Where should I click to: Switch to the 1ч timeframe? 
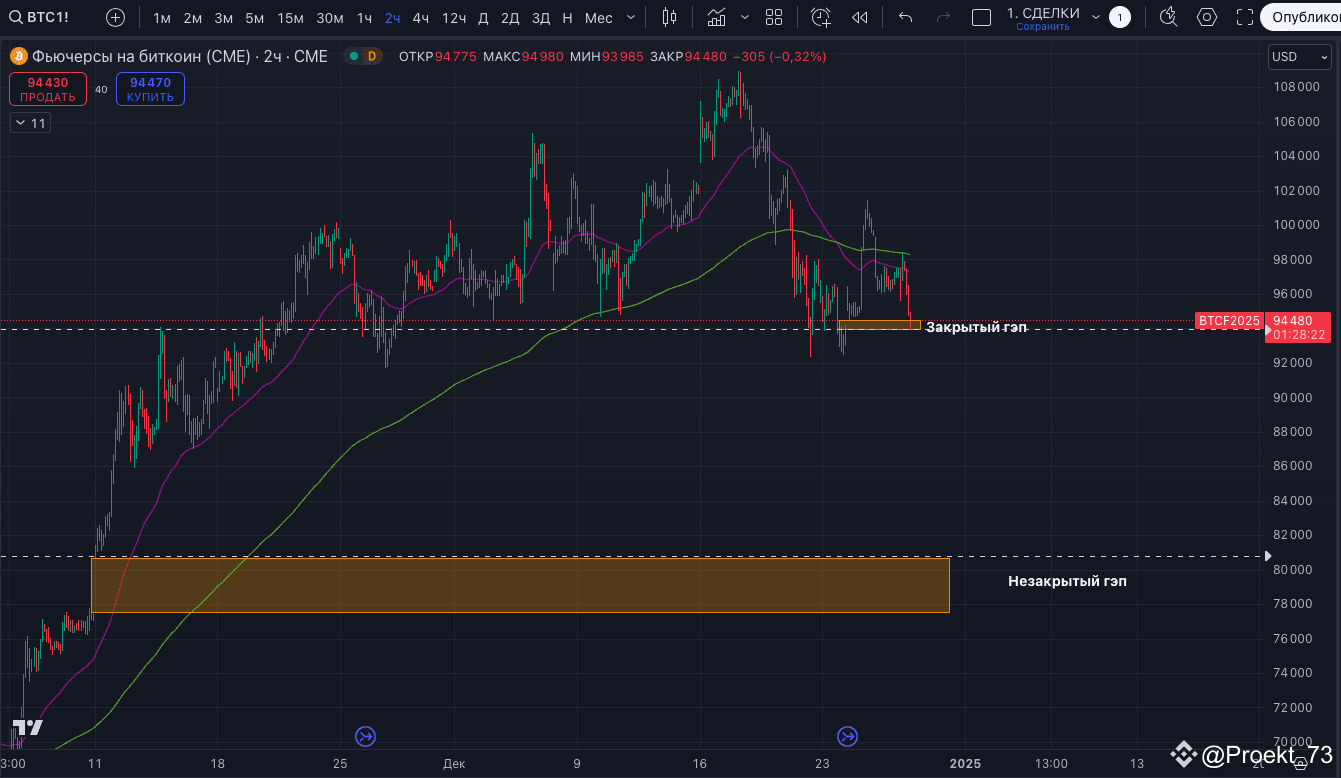[363, 17]
